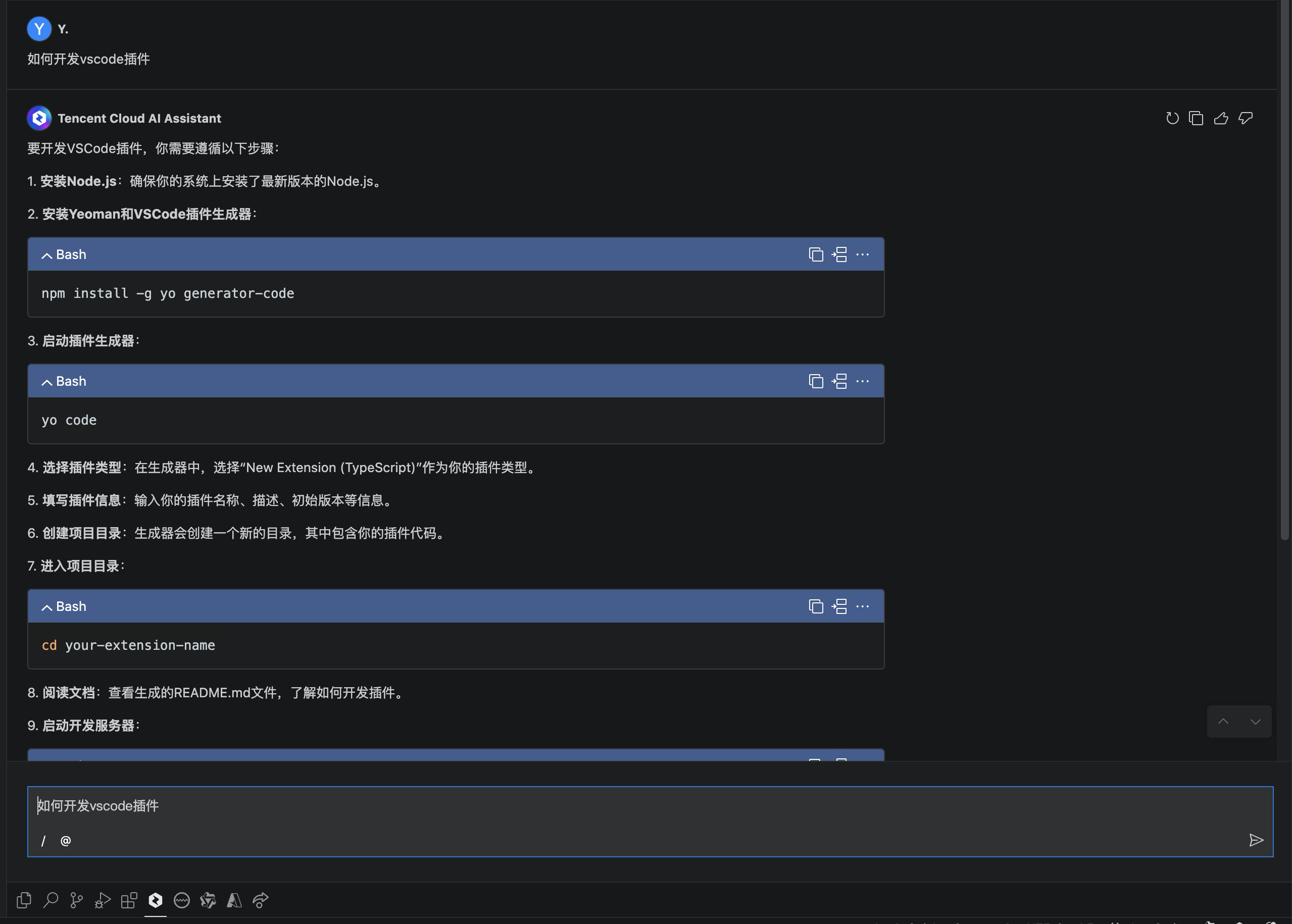
Task: Open more options for npm install block
Action: (863, 254)
